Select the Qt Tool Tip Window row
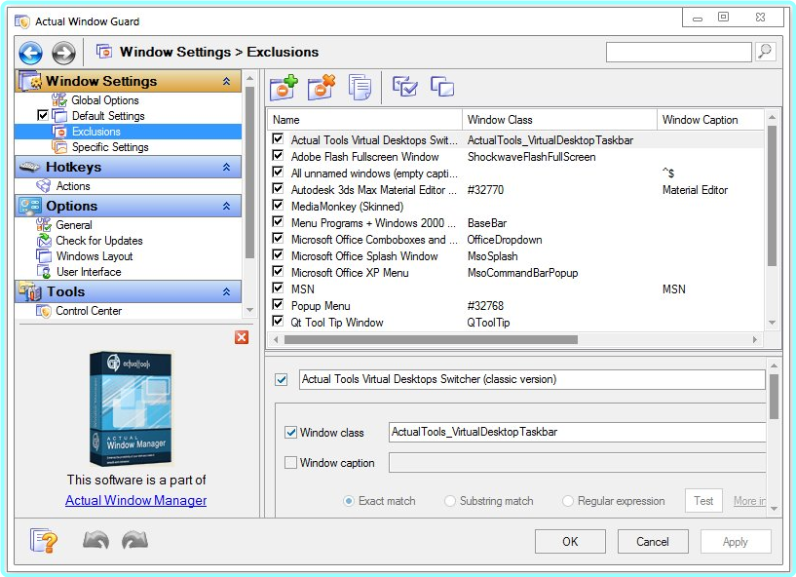Screen dimensions: 796x577 pos(515,322)
